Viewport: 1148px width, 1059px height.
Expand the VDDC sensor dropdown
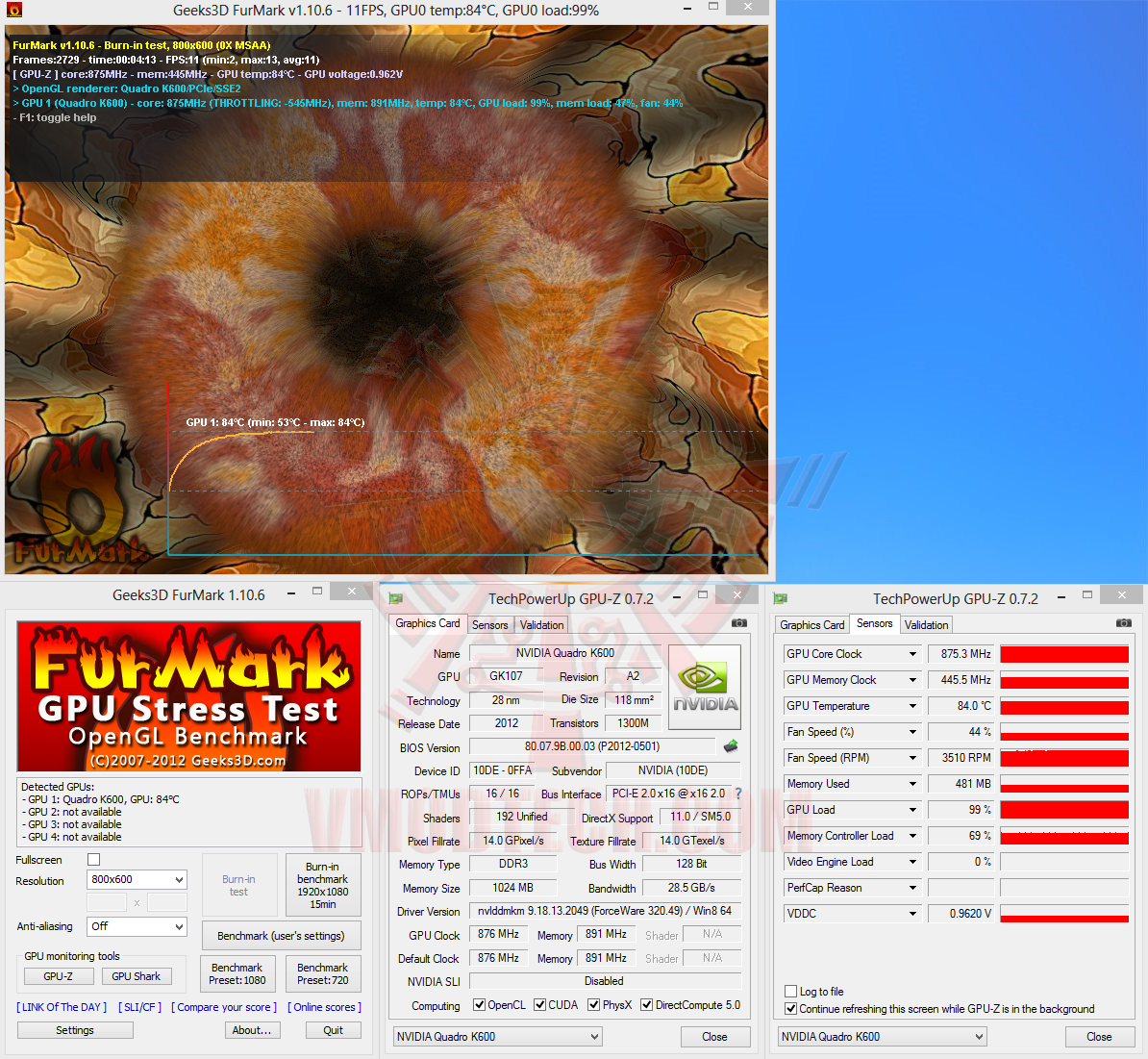tap(913, 914)
